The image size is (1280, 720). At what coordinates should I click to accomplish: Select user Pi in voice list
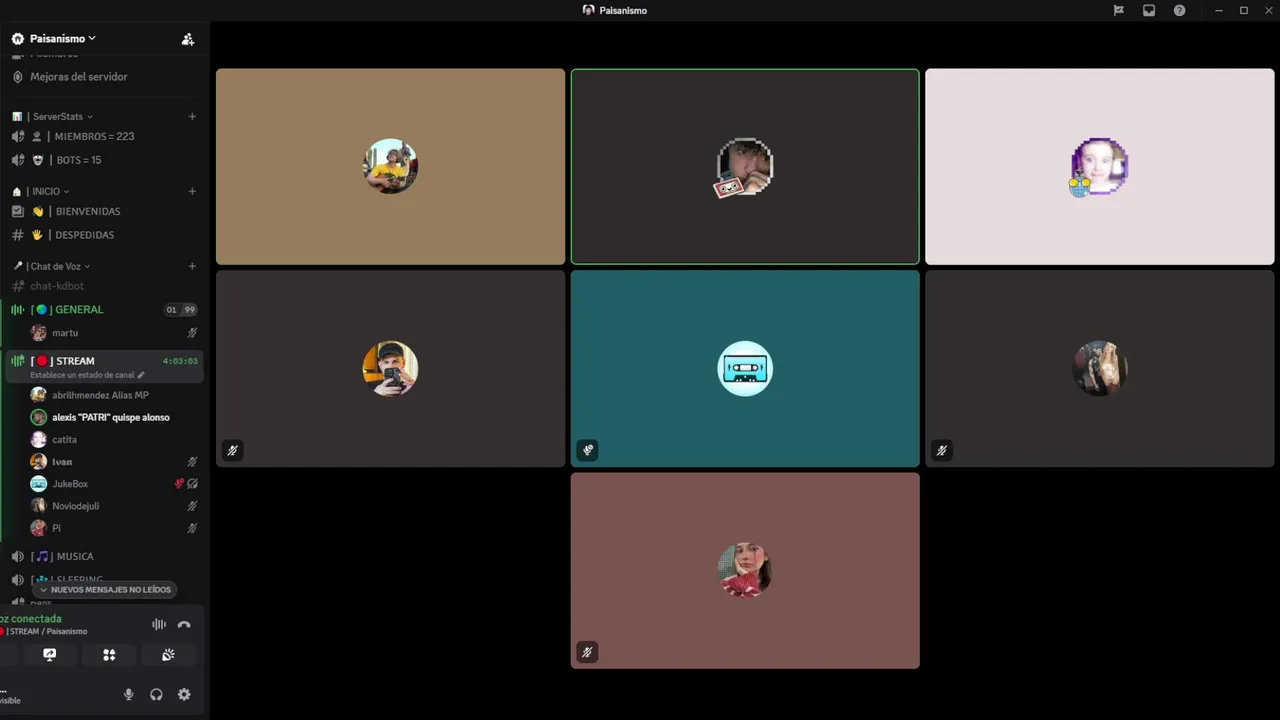[x=57, y=528]
